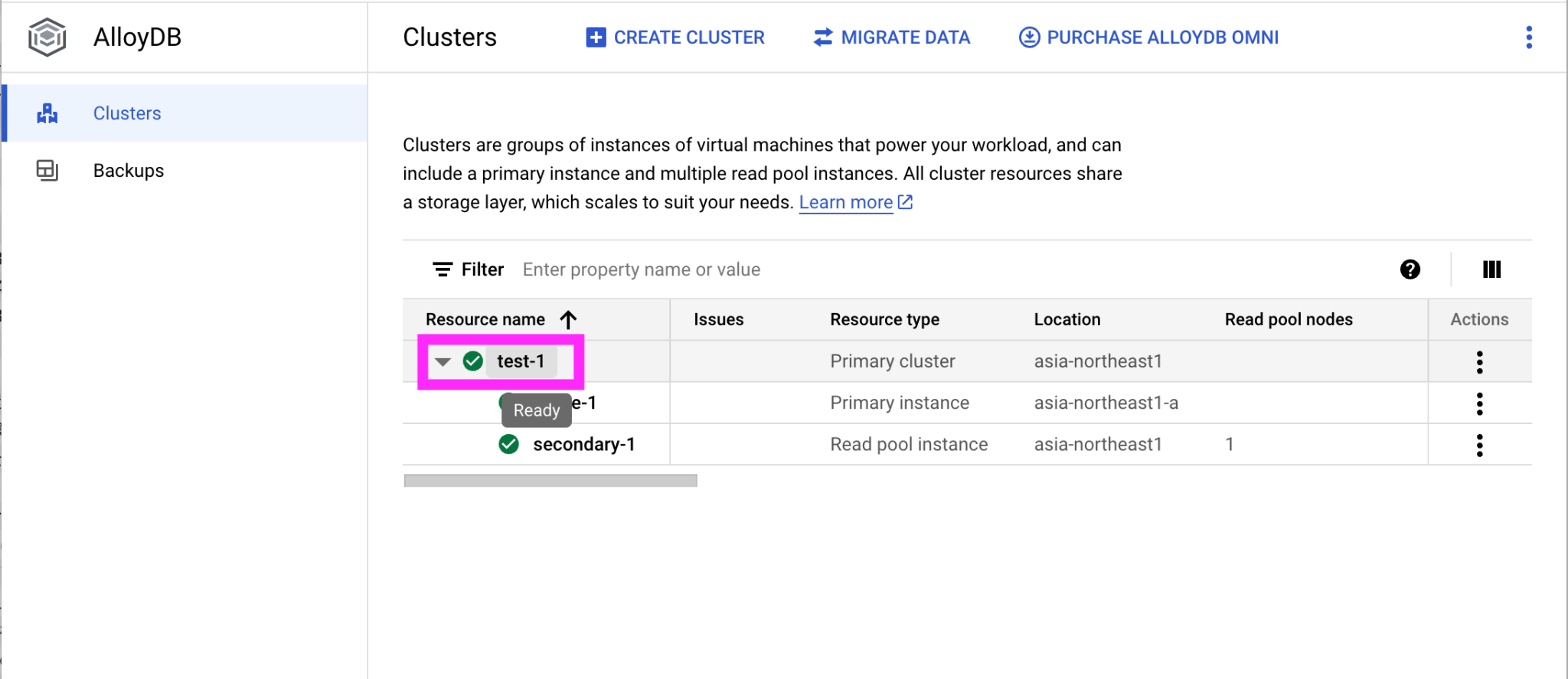Image resolution: width=1568 pixels, height=679 pixels.
Task: Click Purchase AlloyDB Omni button
Action: point(1148,38)
